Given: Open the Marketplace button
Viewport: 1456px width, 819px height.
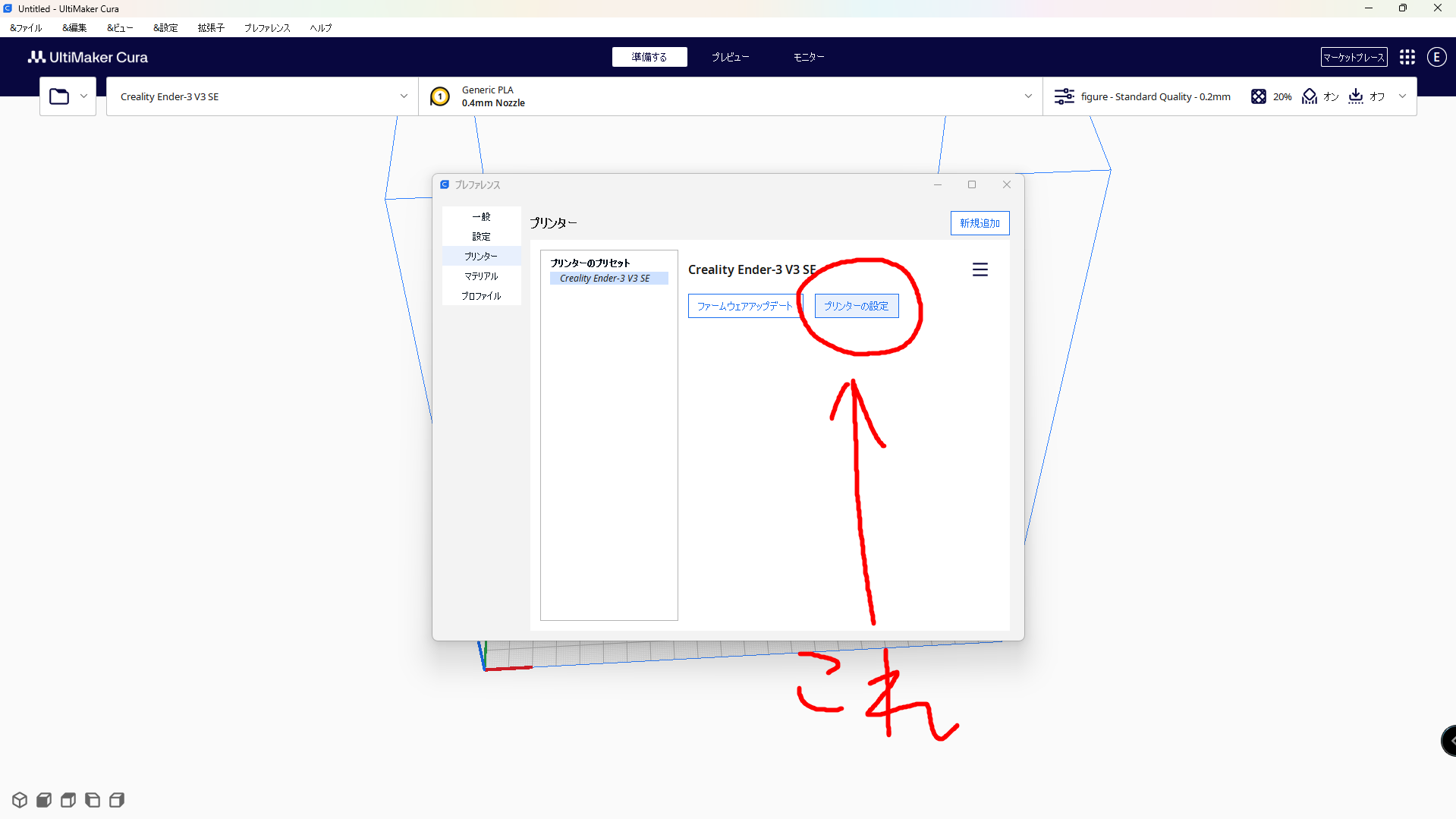Looking at the screenshot, I should coord(1354,57).
